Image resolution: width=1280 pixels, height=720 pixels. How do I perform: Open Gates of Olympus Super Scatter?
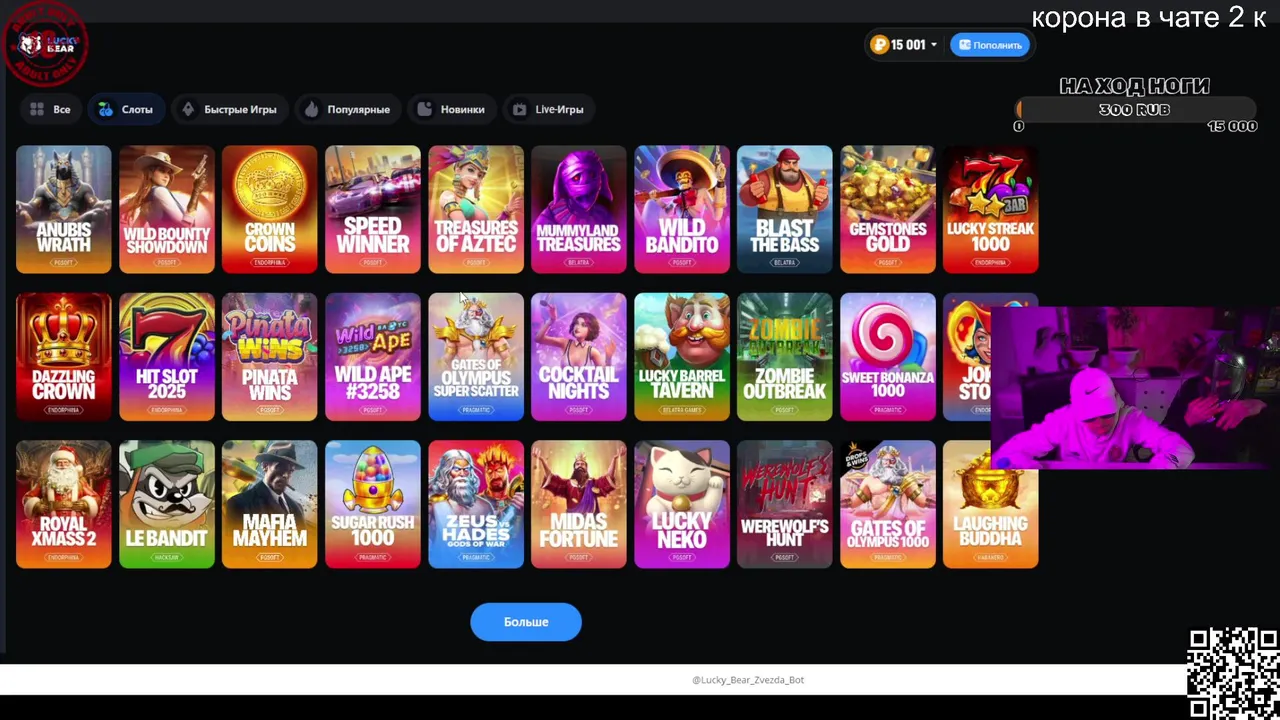pos(476,357)
